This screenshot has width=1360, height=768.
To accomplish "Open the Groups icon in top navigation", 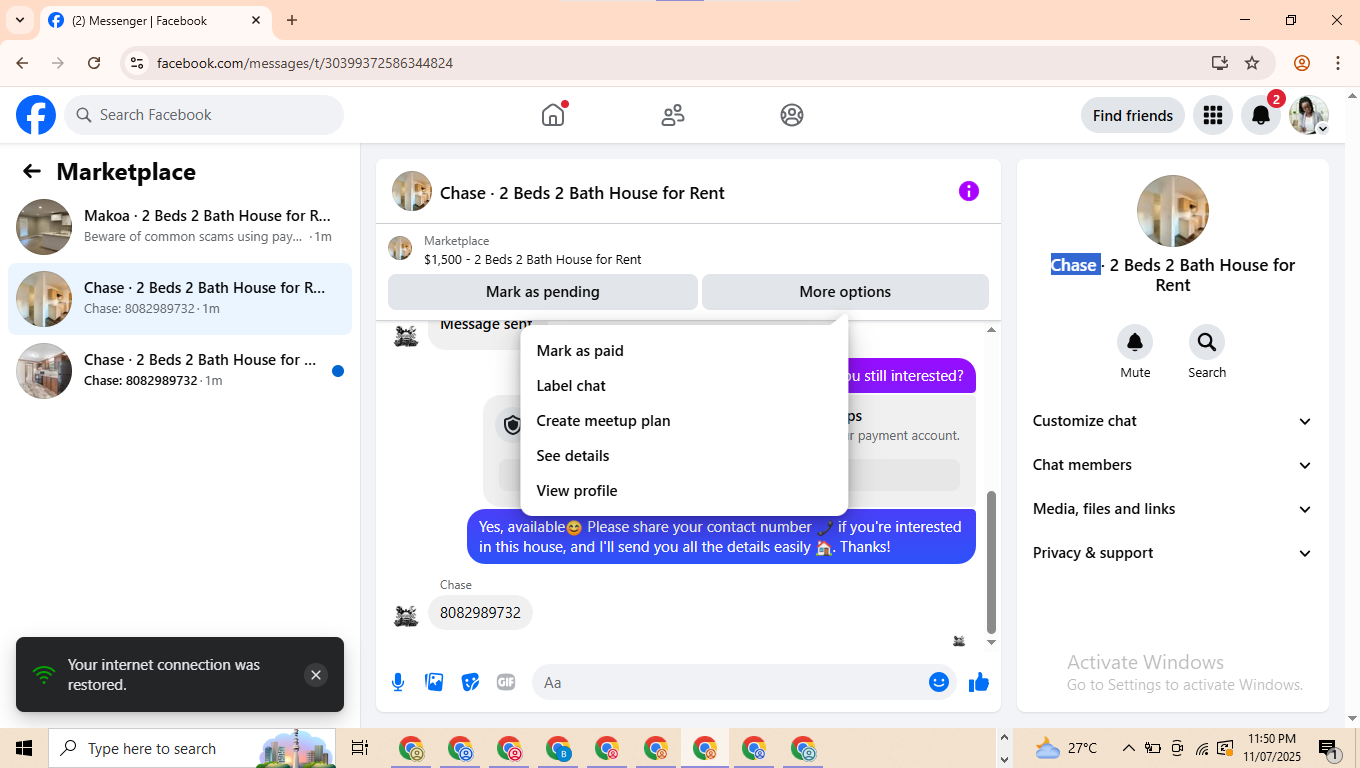I will (x=792, y=115).
